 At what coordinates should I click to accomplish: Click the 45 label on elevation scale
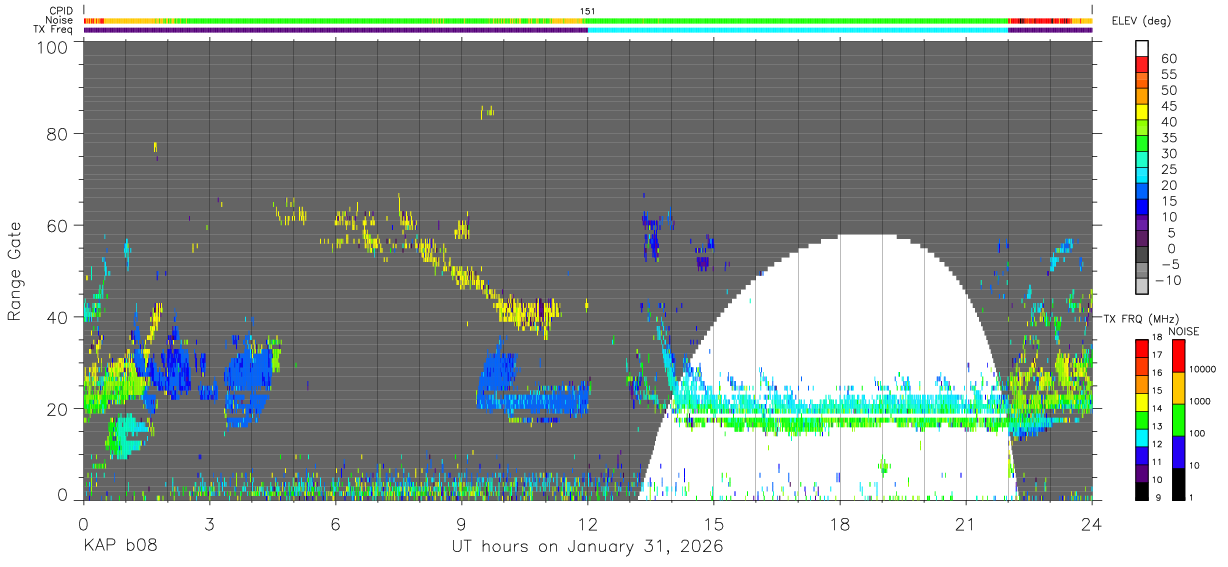(x=1168, y=106)
